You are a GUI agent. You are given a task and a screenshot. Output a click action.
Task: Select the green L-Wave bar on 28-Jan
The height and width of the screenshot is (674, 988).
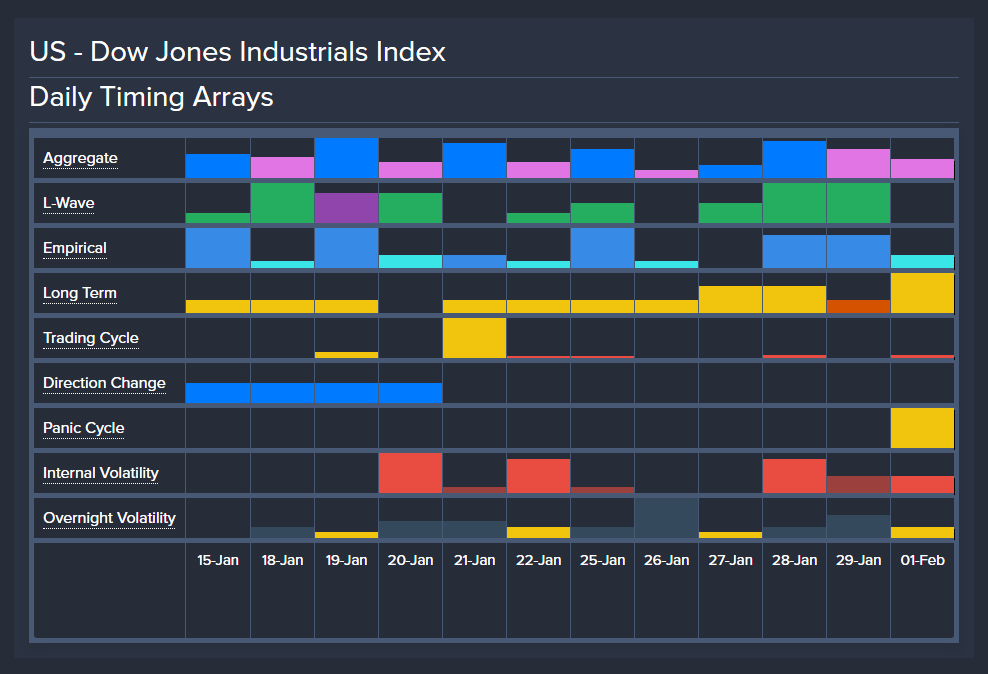tap(795, 203)
